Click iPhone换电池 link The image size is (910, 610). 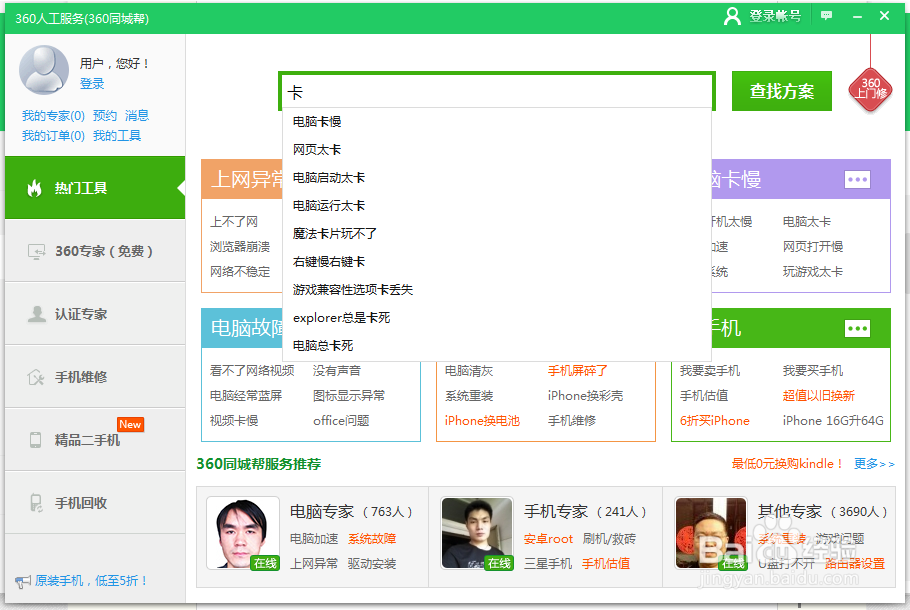(x=482, y=421)
